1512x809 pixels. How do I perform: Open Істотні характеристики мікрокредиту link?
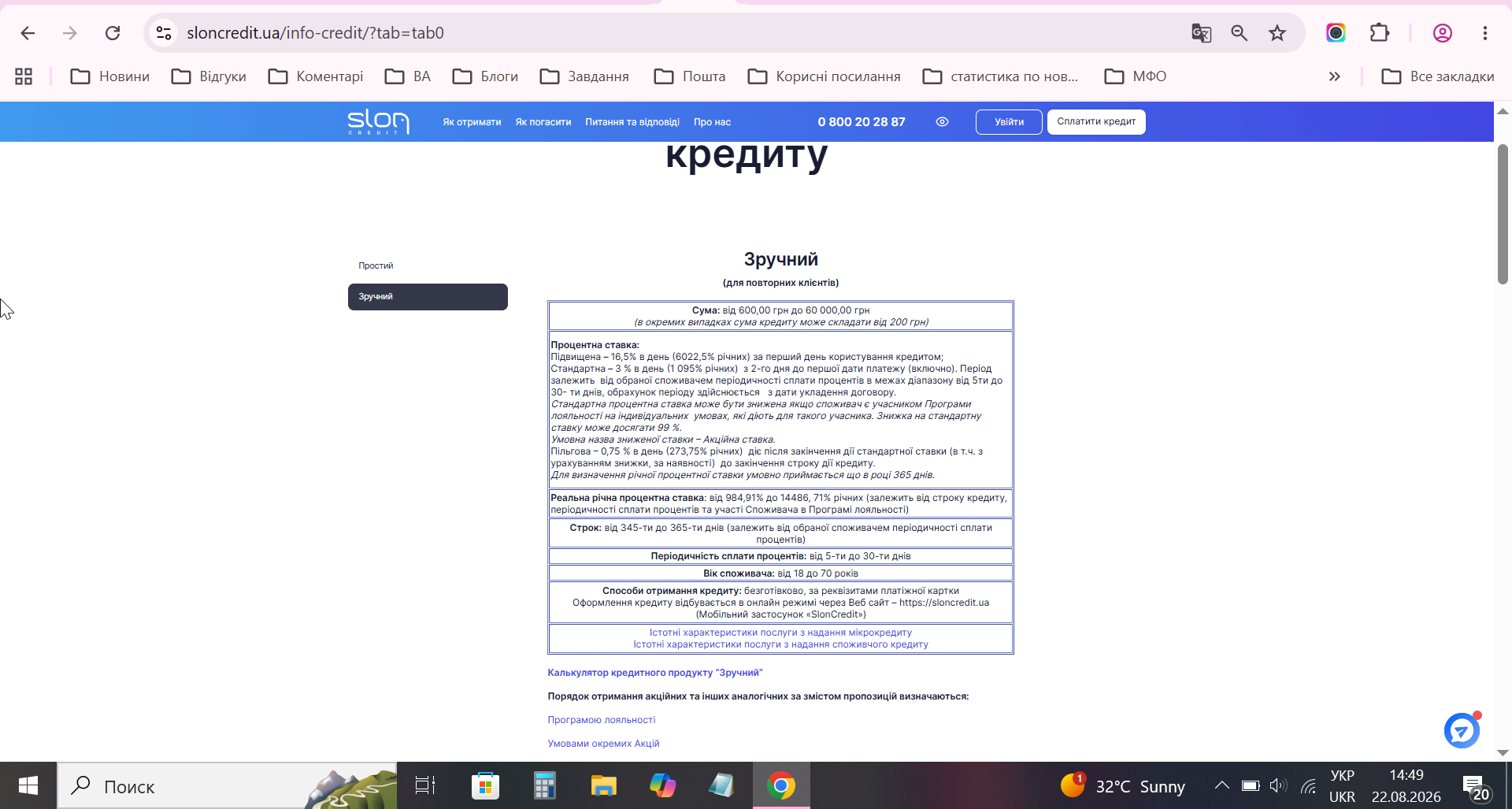(x=780, y=633)
